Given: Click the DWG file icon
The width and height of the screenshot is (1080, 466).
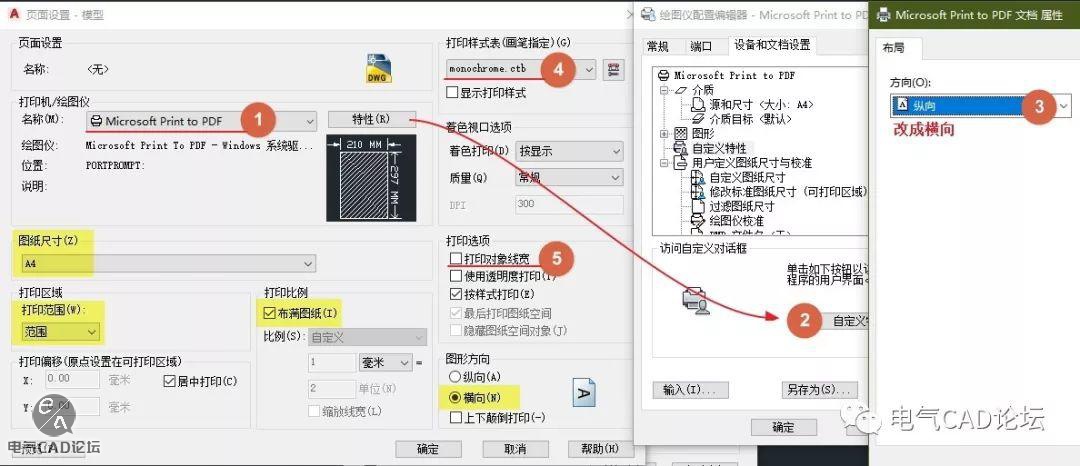Looking at the screenshot, I should coord(378,66).
